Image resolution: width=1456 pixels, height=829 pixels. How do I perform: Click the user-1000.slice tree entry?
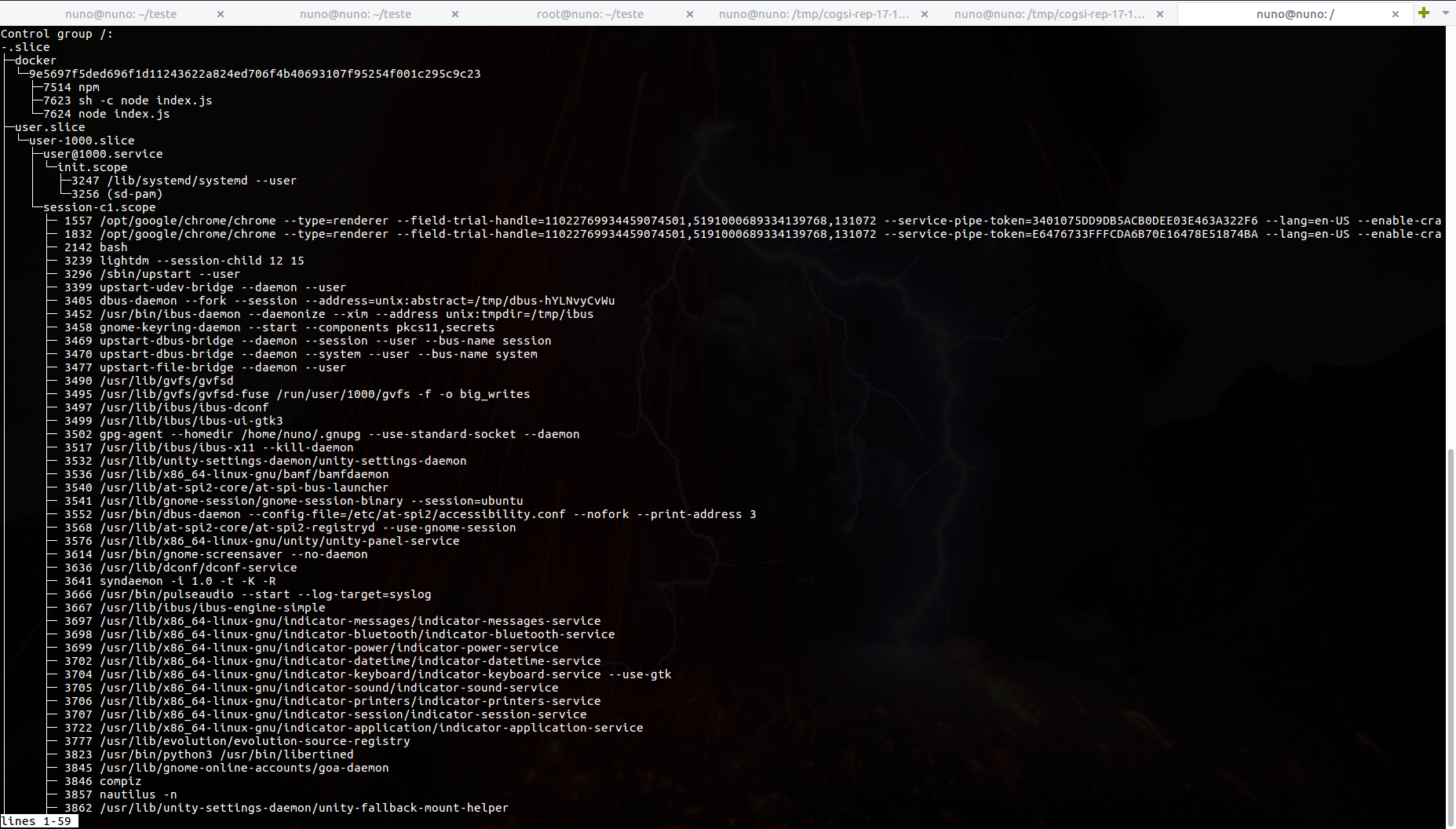click(82, 141)
